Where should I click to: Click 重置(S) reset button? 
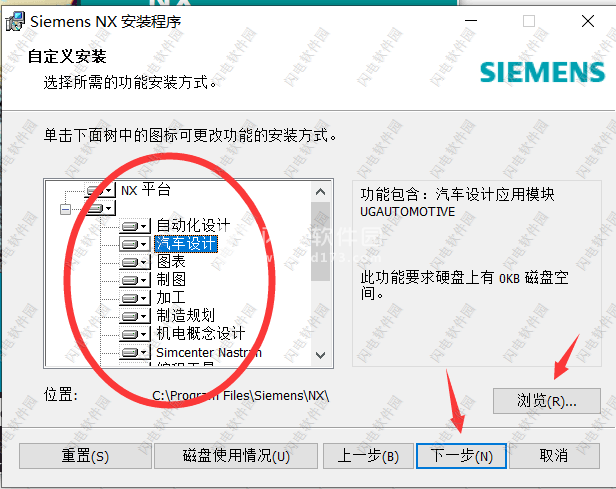85,456
